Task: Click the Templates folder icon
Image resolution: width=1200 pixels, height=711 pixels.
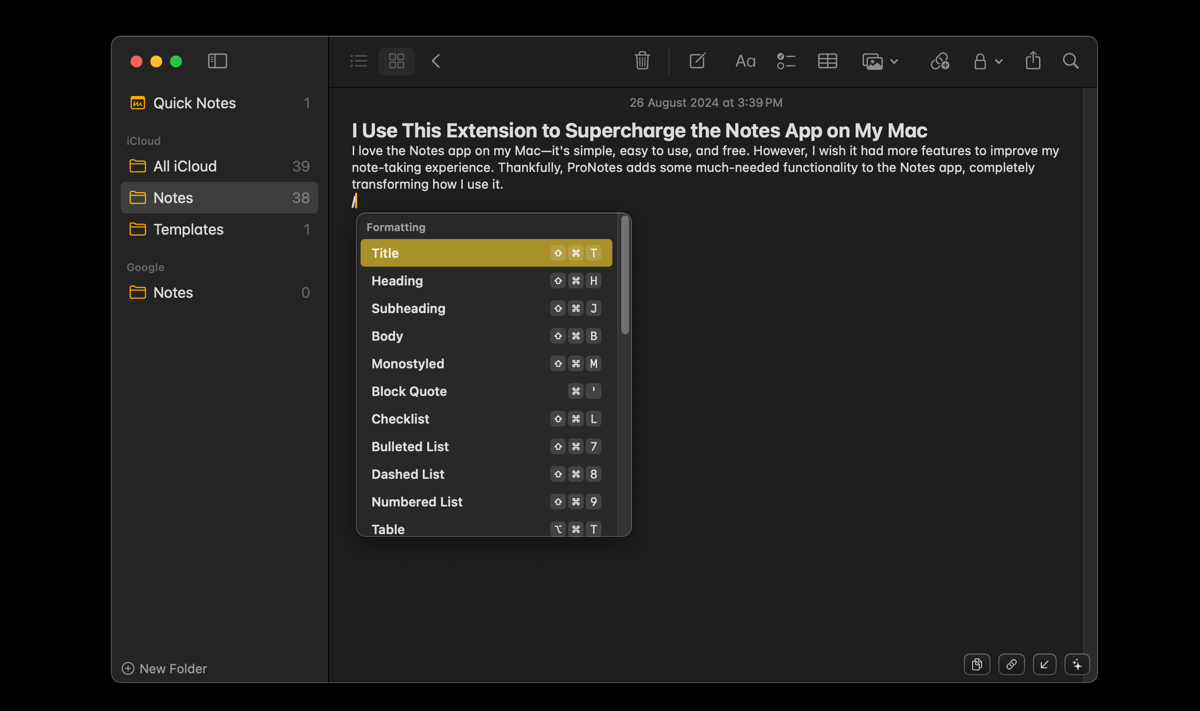Action: [x=138, y=229]
